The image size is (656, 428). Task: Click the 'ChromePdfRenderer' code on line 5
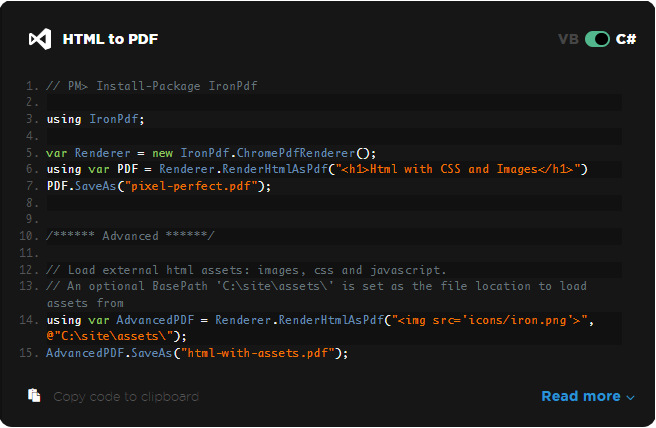pyautogui.click(x=296, y=153)
